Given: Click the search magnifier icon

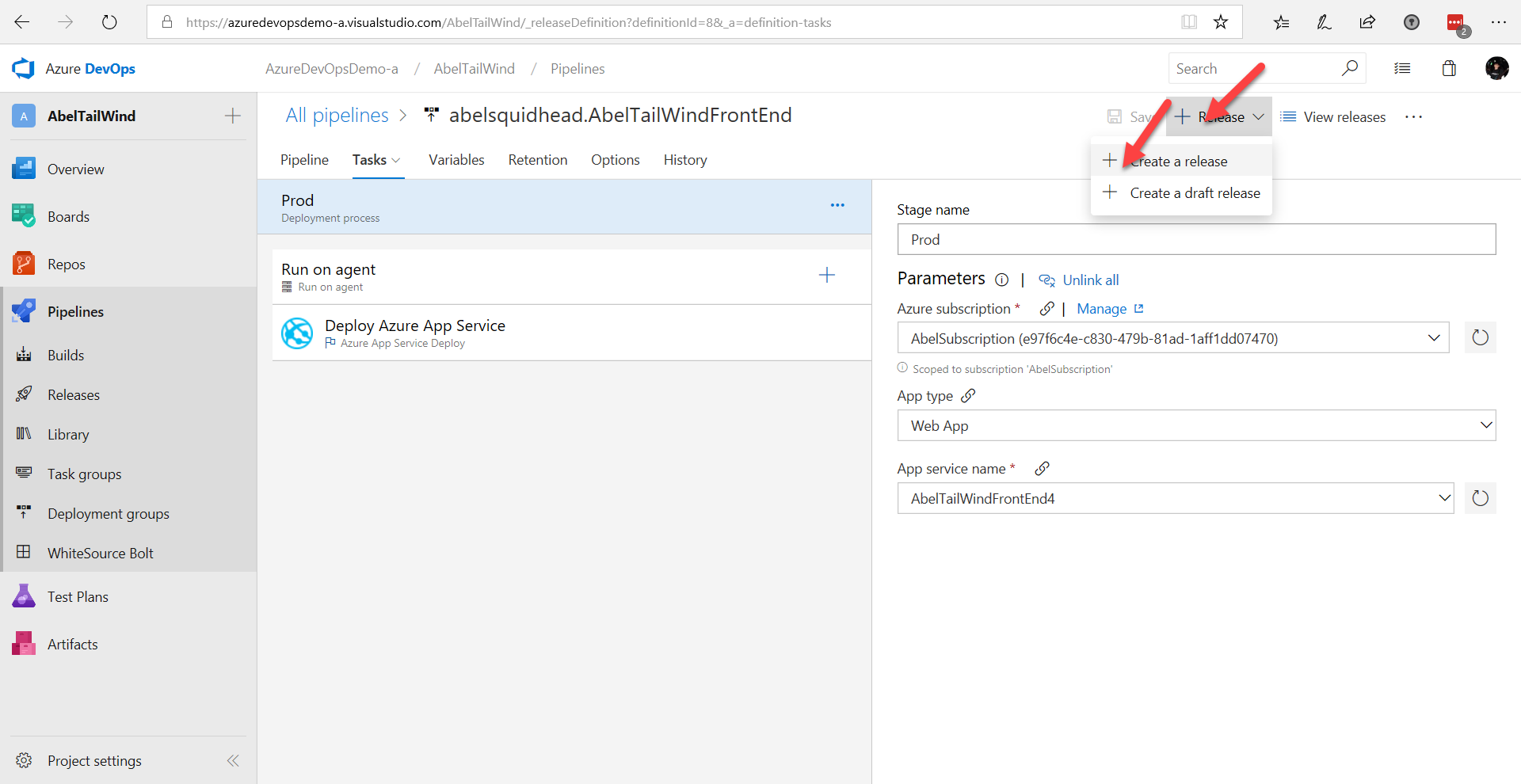Looking at the screenshot, I should (1350, 68).
